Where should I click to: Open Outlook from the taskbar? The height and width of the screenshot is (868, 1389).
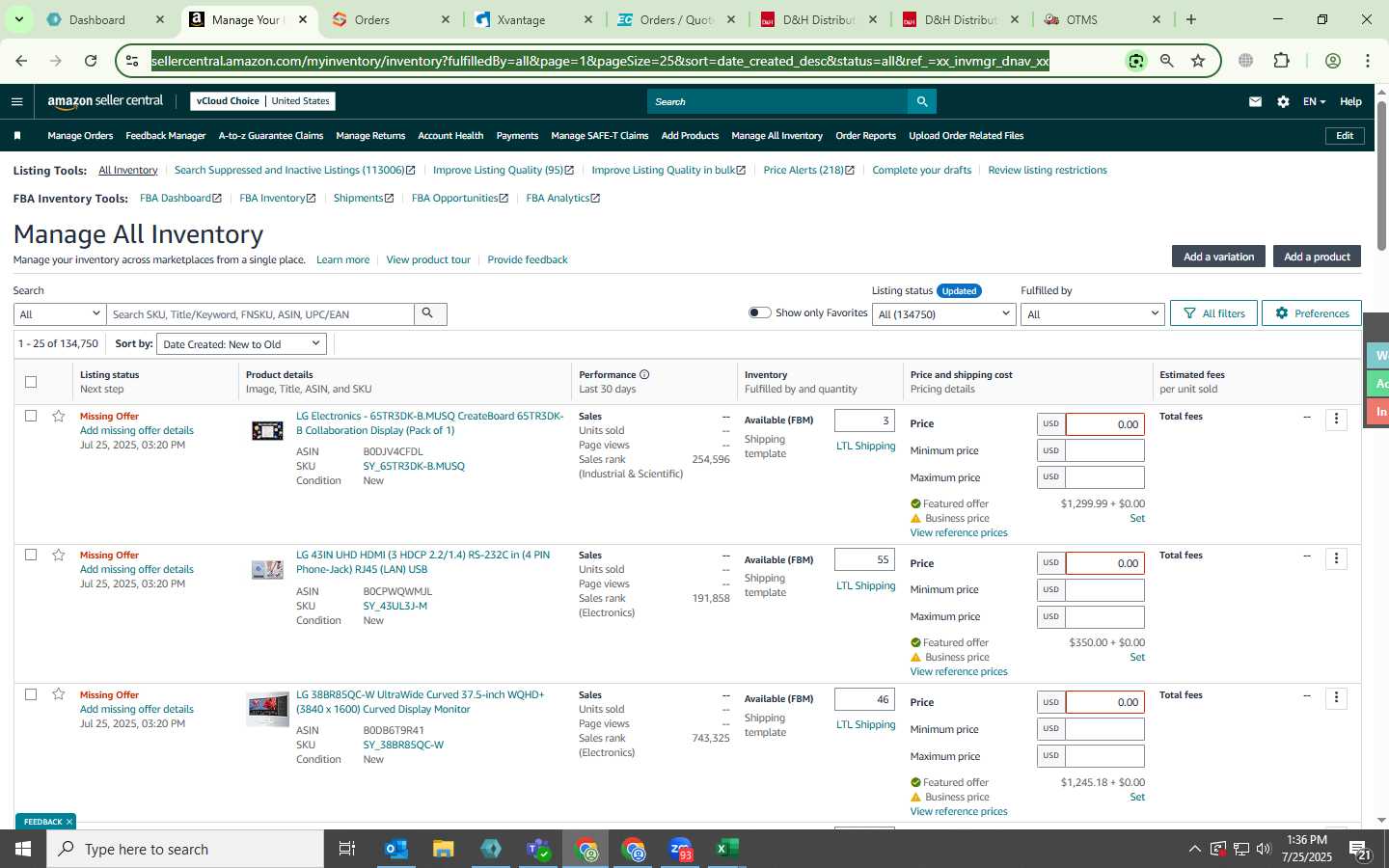click(x=396, y=849)
